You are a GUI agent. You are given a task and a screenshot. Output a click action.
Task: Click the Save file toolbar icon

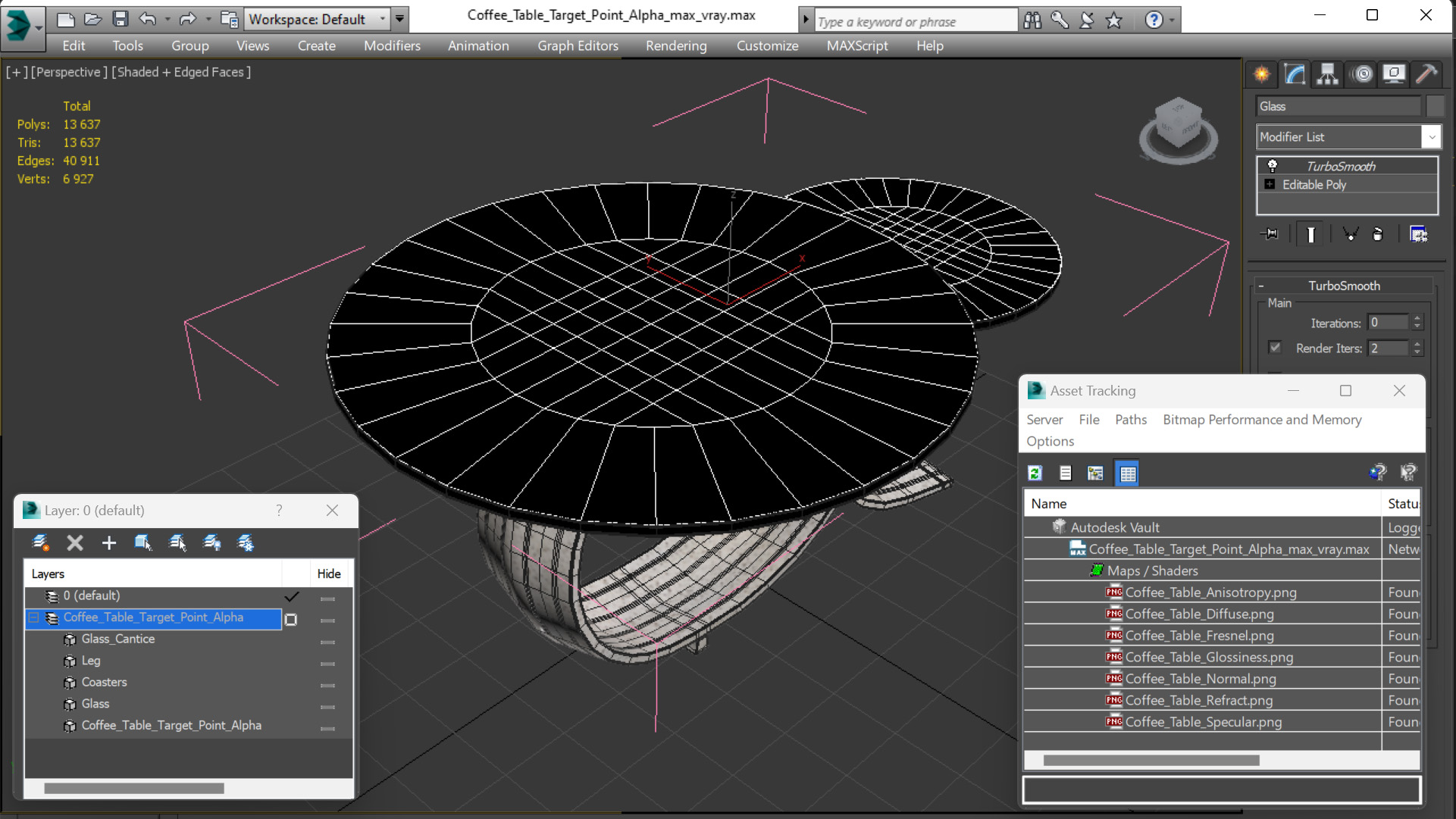120,19
